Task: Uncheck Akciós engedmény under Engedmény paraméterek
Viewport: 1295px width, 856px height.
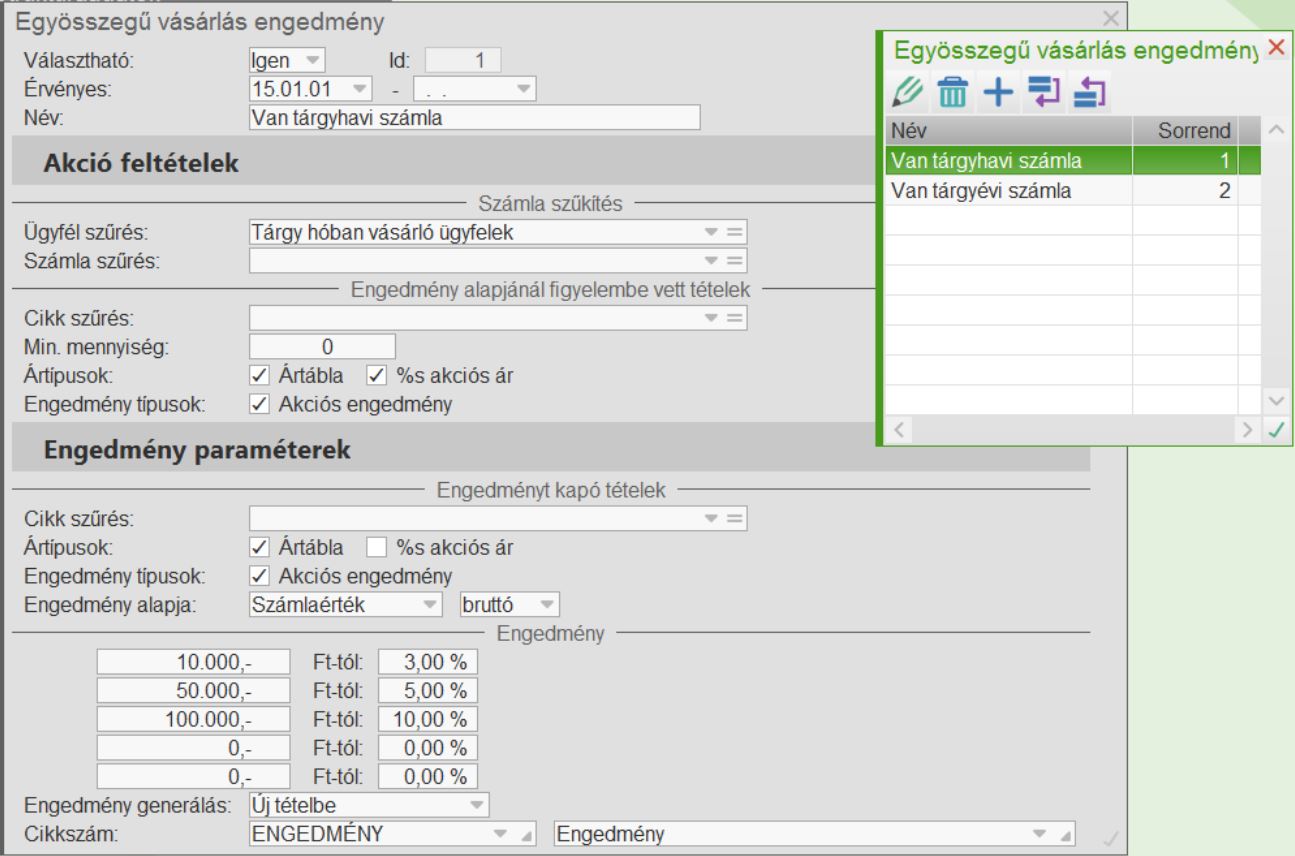Action: point(258,576)
